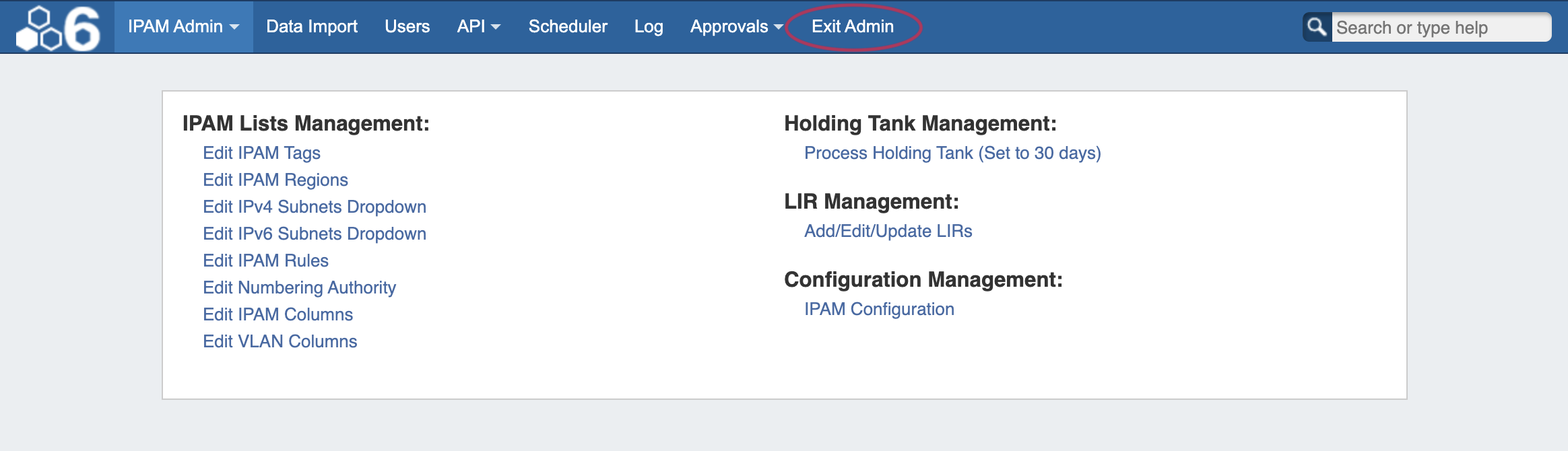Go to the Data Import page
Image resolution: width=1568 pixels, height=451 pixels.
tap(312, 27)
